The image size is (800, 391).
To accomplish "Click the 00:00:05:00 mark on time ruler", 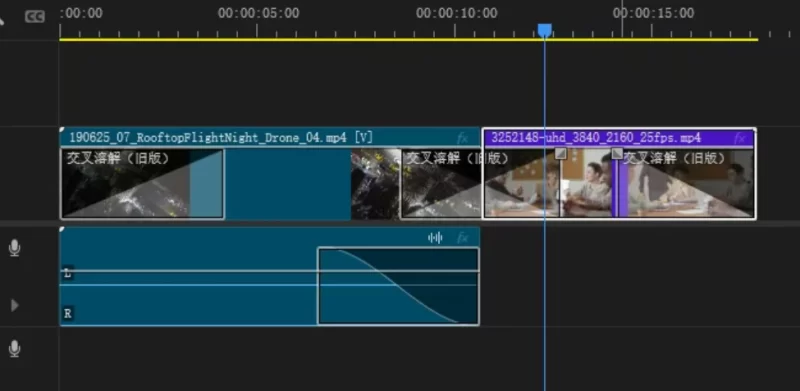I will coord(258,13).
